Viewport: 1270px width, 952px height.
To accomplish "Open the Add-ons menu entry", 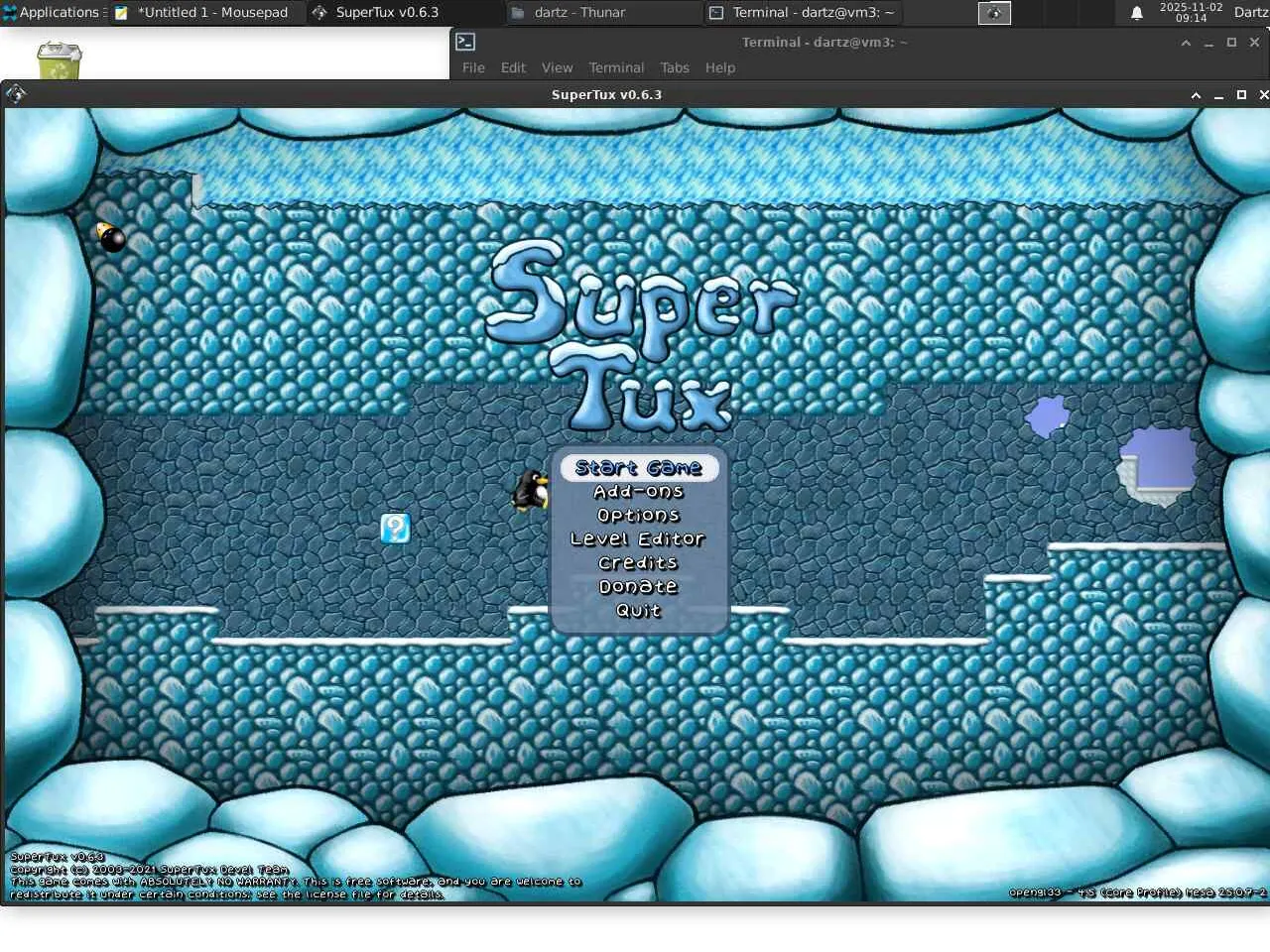I will pos(638,492).
